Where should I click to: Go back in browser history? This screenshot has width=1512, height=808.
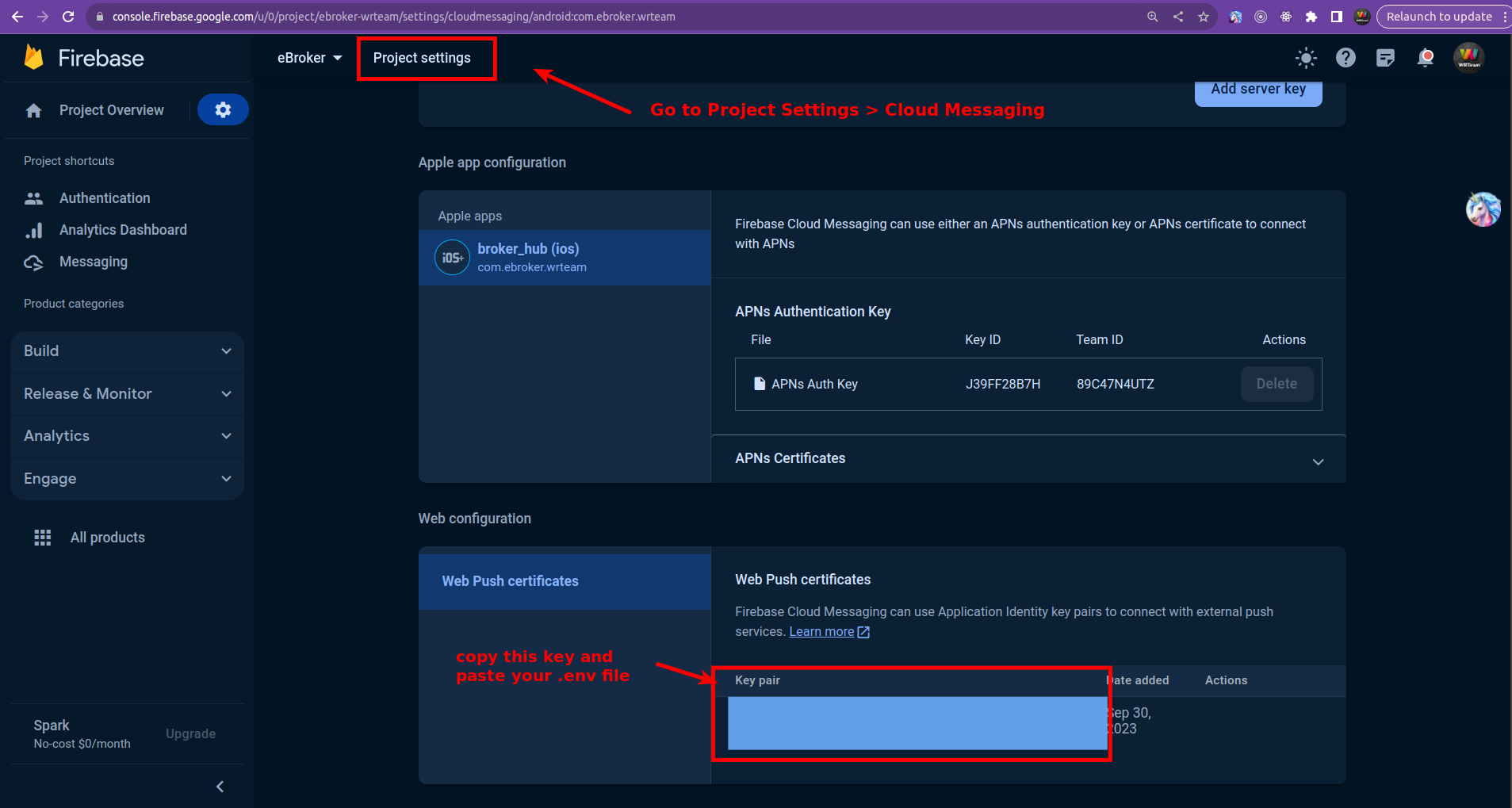(x=17, y=17)
